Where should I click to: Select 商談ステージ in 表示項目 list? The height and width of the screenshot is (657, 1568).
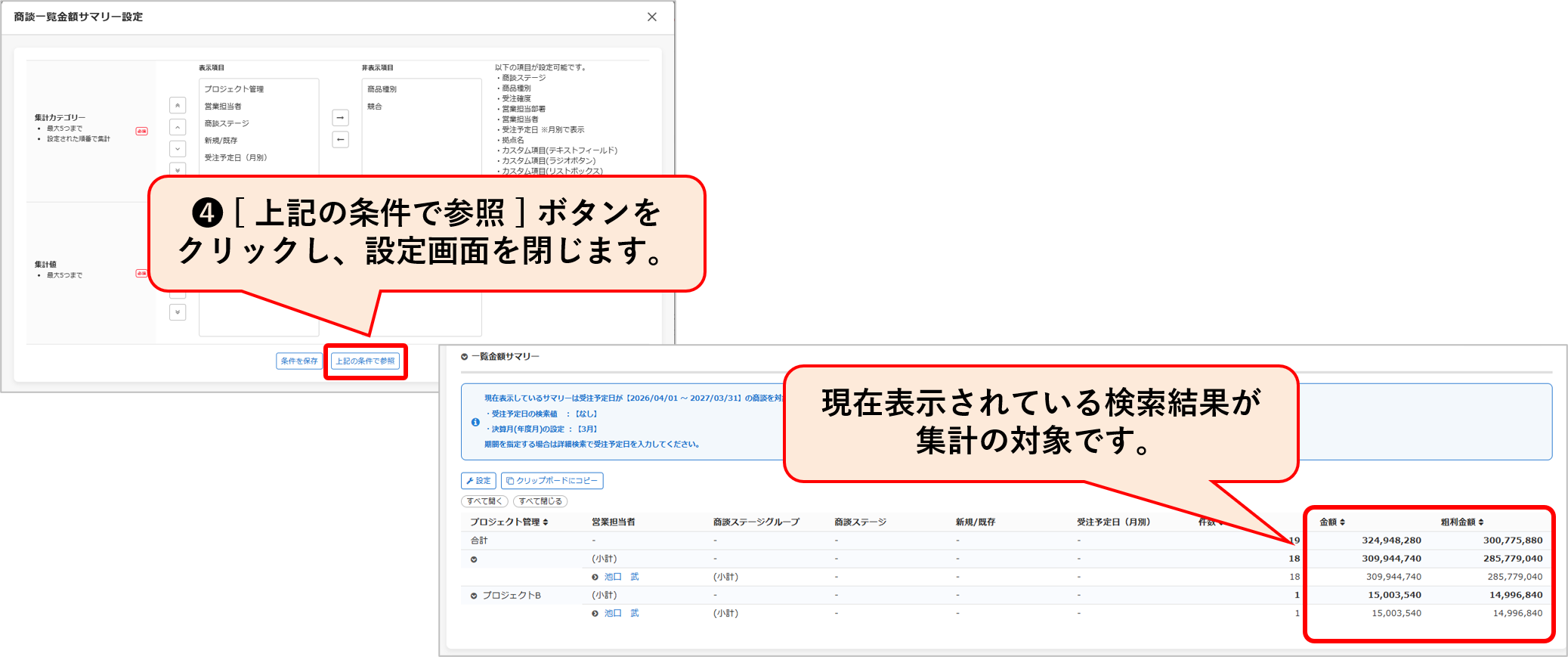click(227, 123)
